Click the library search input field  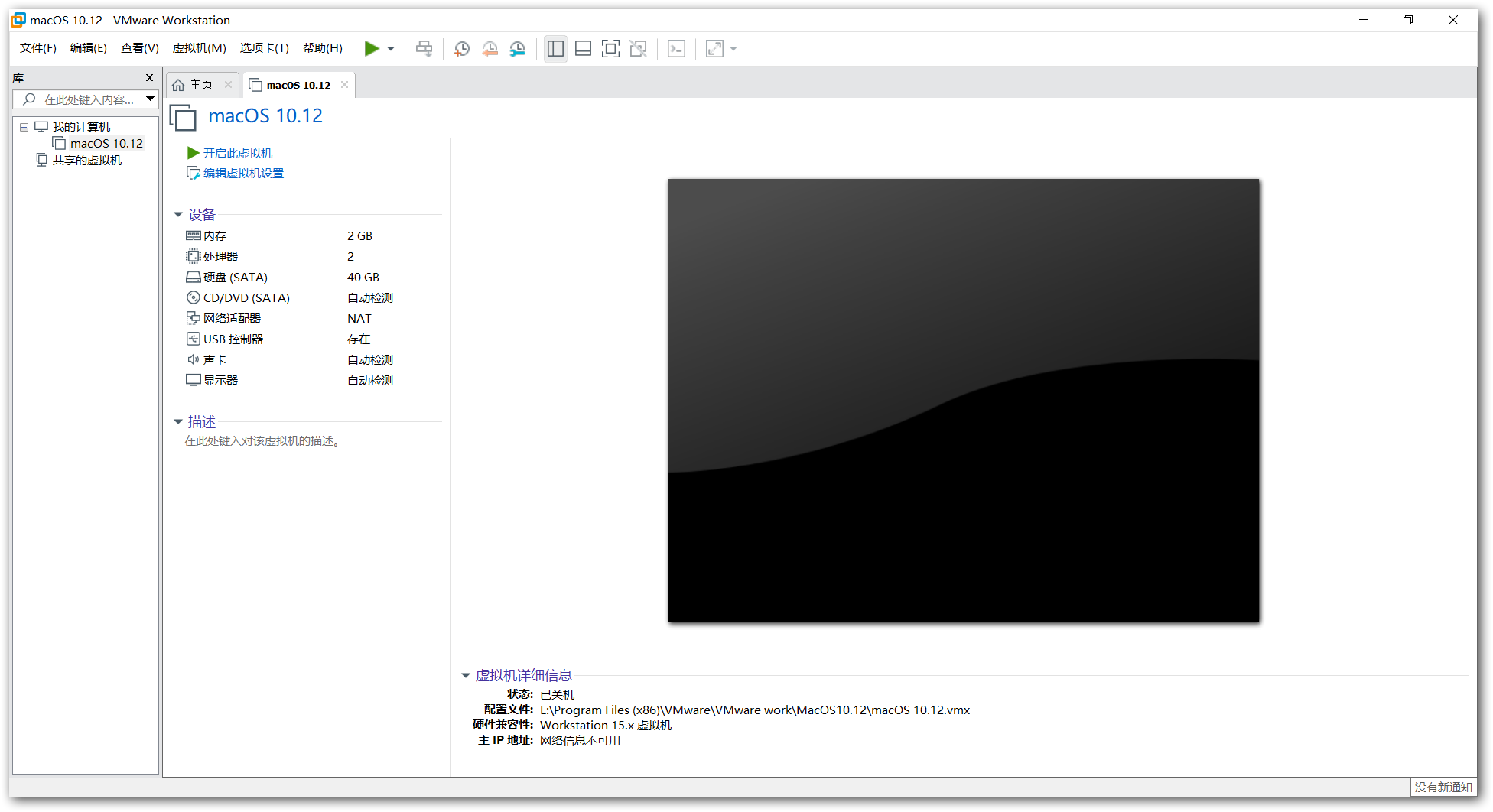[80, 99]
